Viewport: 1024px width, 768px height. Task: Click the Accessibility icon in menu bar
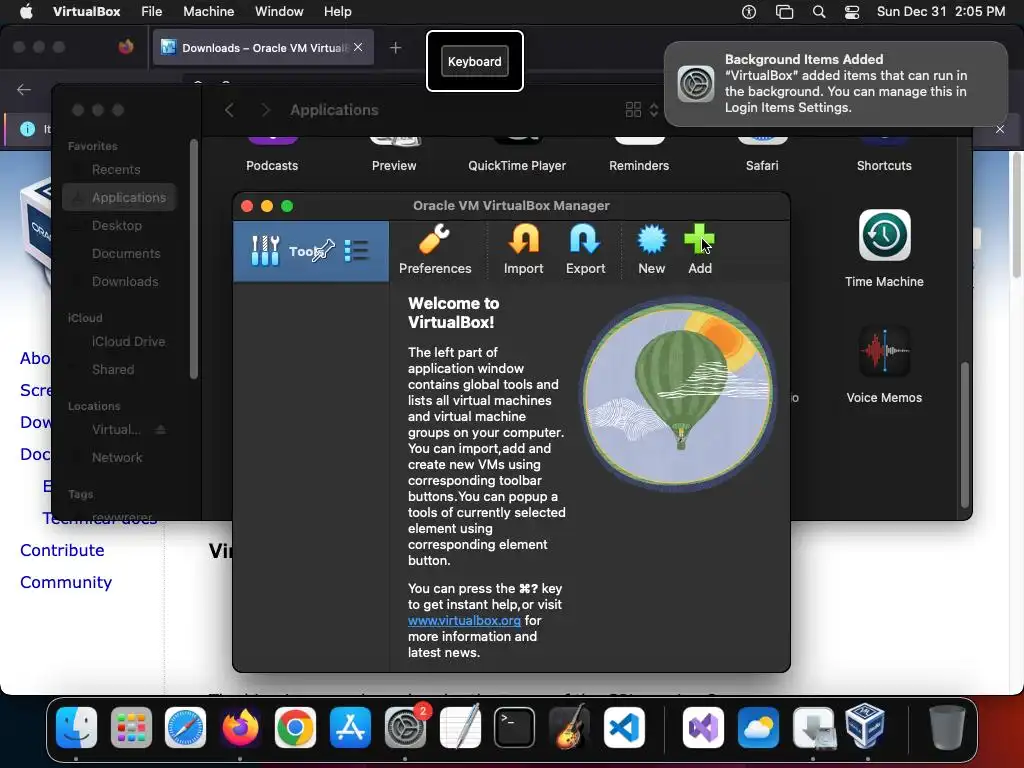[749, 12]
